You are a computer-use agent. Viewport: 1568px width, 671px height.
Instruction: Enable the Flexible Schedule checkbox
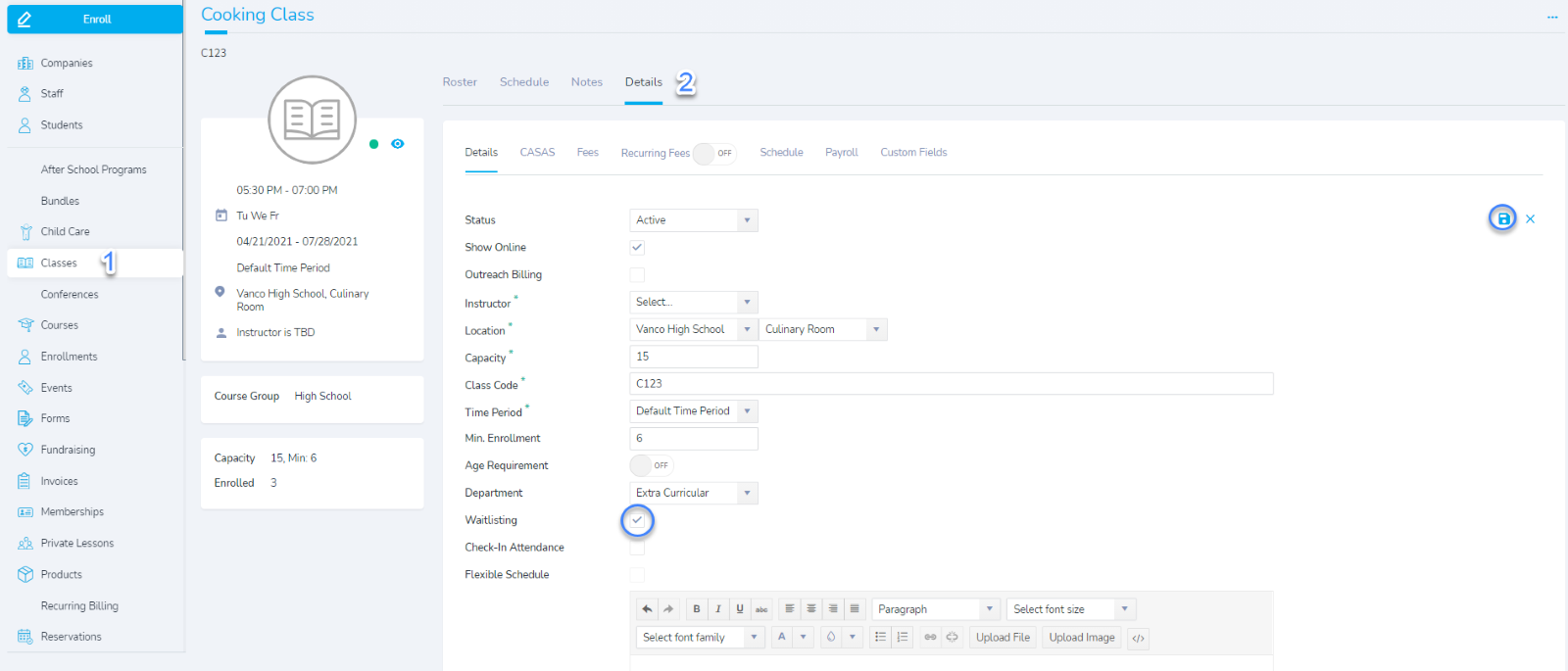[637, 575]
